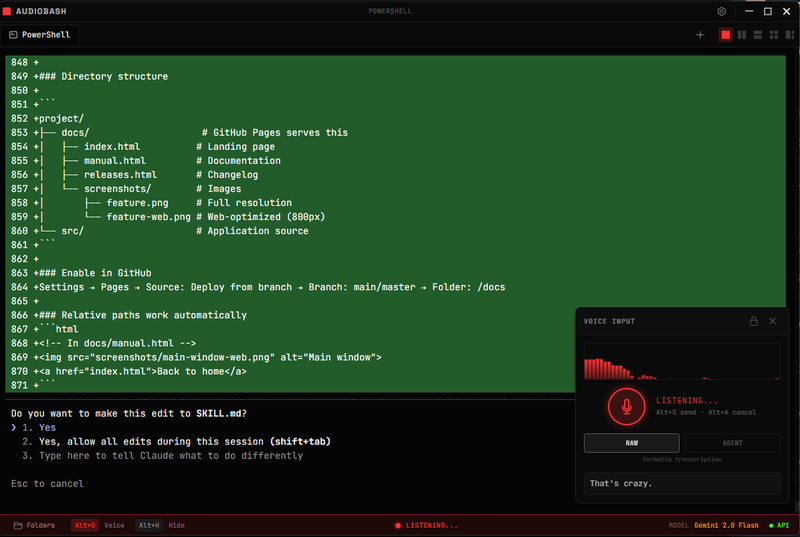This screenshot has width=800, height=537.
Task: Switch to four-pane grid layout
Action: (x=773, y=35)
